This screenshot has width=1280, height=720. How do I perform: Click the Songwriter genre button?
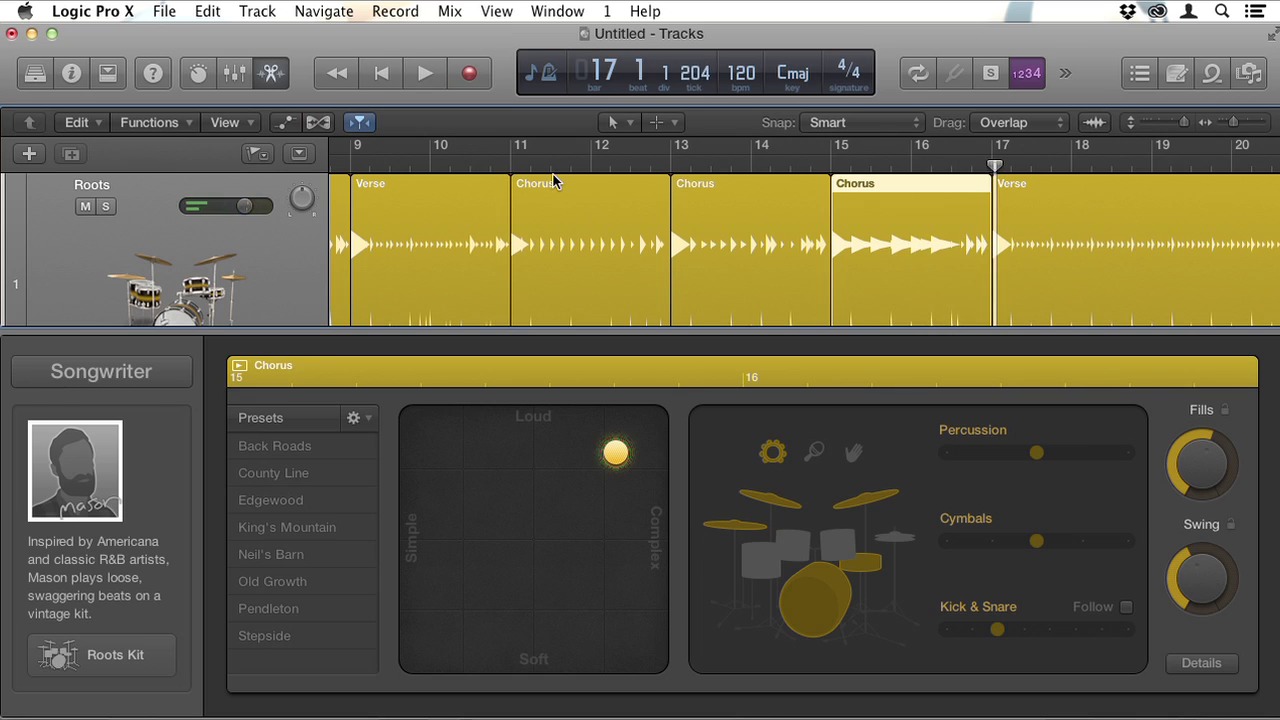pos(101,371)
